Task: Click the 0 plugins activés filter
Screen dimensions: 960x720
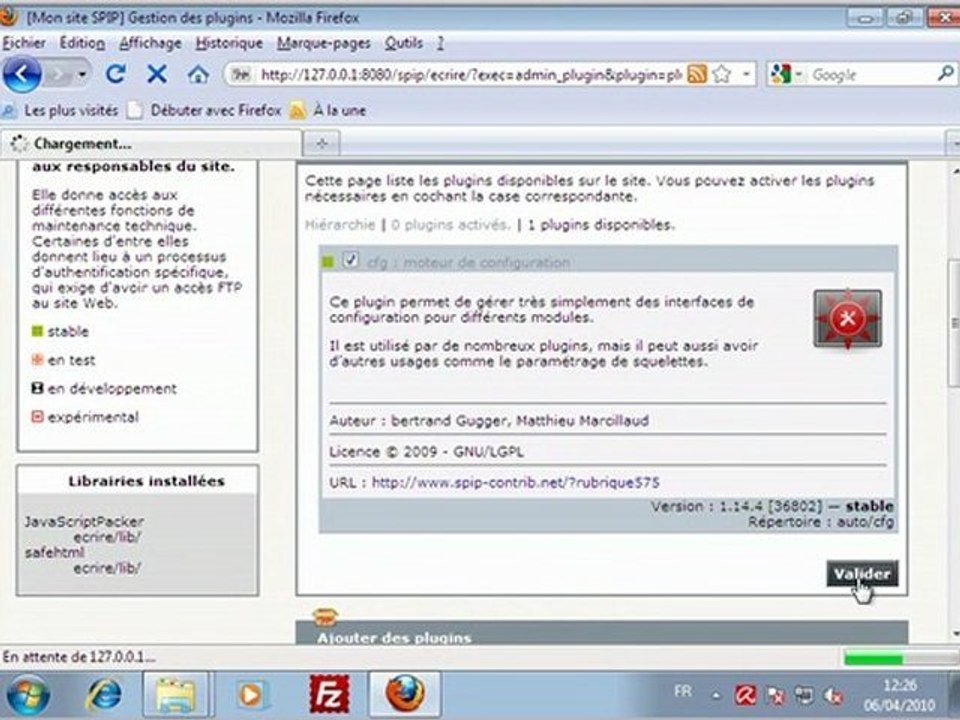Action: pyautogui.click(x=450, y=225)
